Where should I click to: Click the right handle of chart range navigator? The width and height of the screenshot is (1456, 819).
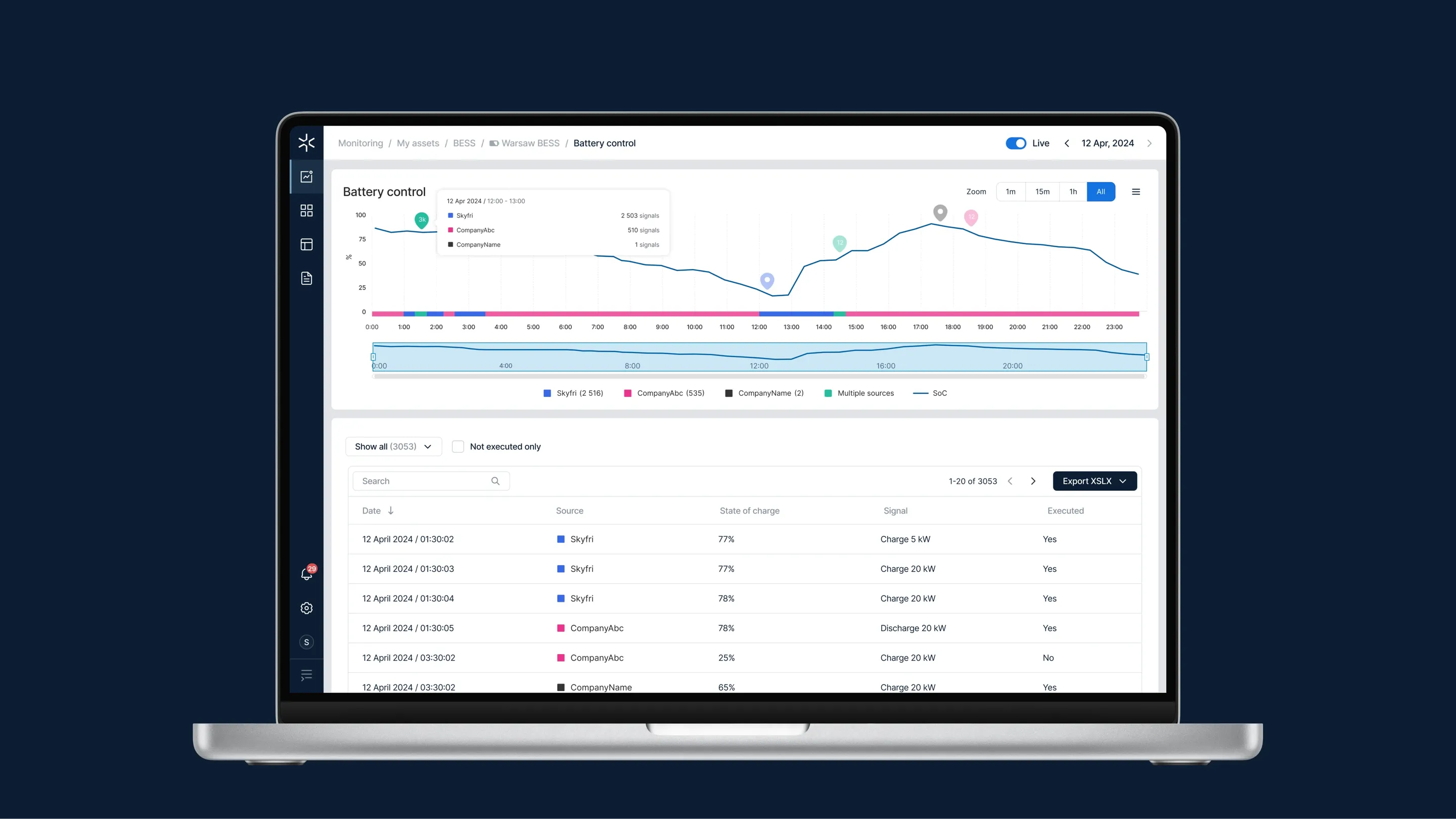pos(1147,356)
